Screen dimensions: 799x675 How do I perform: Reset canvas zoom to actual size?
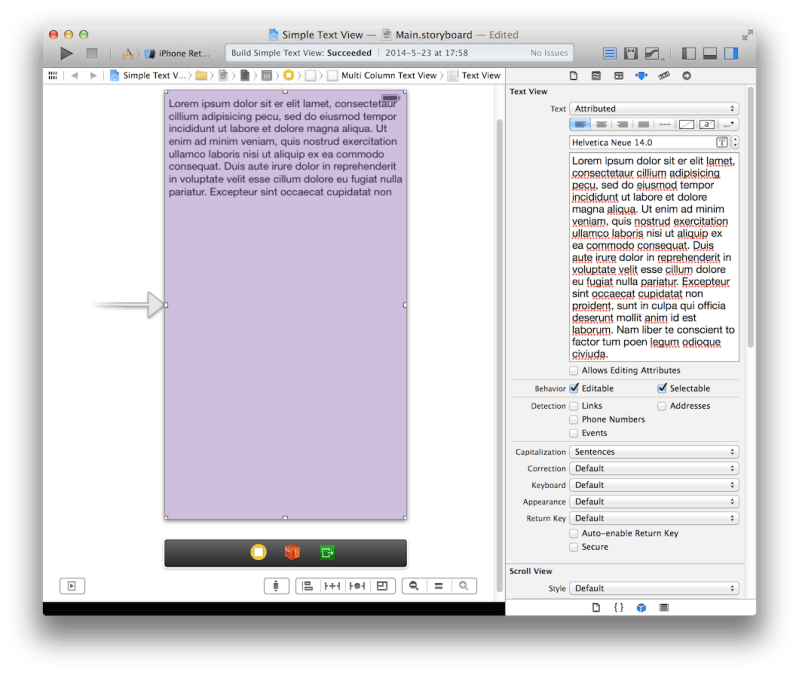tap(439, 586)
